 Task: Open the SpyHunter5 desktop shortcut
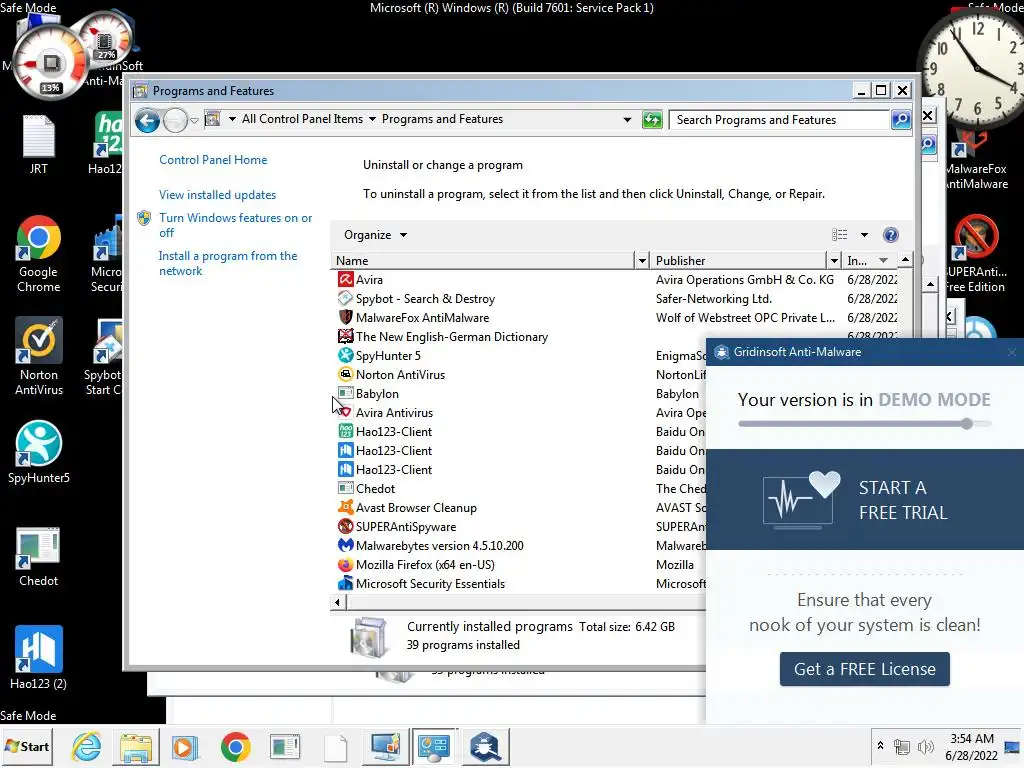point(39,452)
